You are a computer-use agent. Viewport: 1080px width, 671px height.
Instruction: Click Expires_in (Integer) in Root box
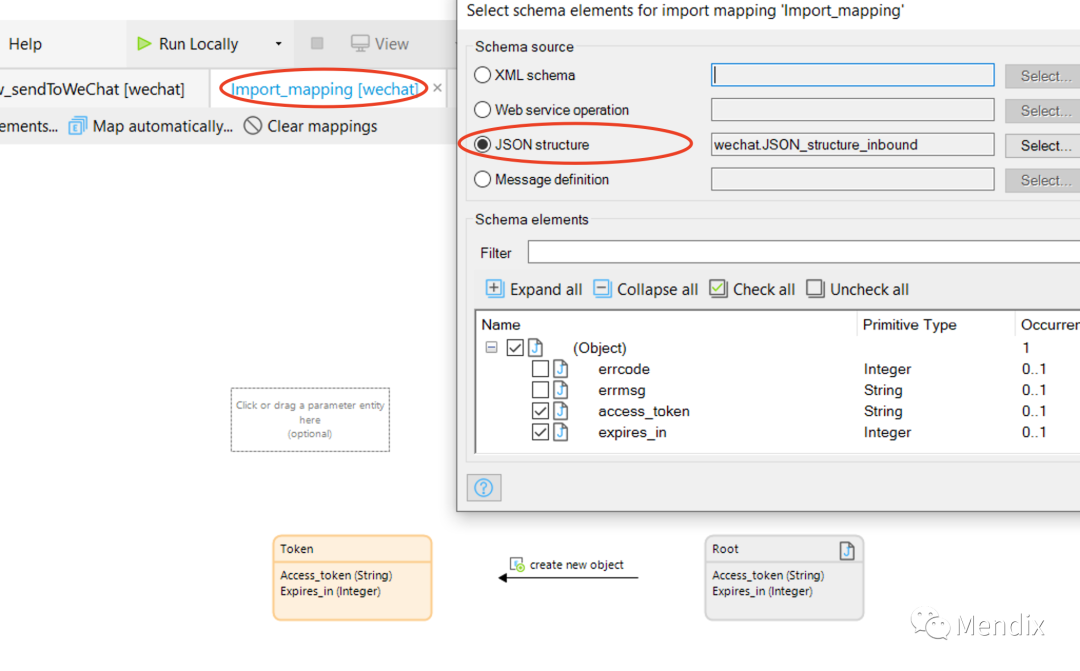point(762,591)
